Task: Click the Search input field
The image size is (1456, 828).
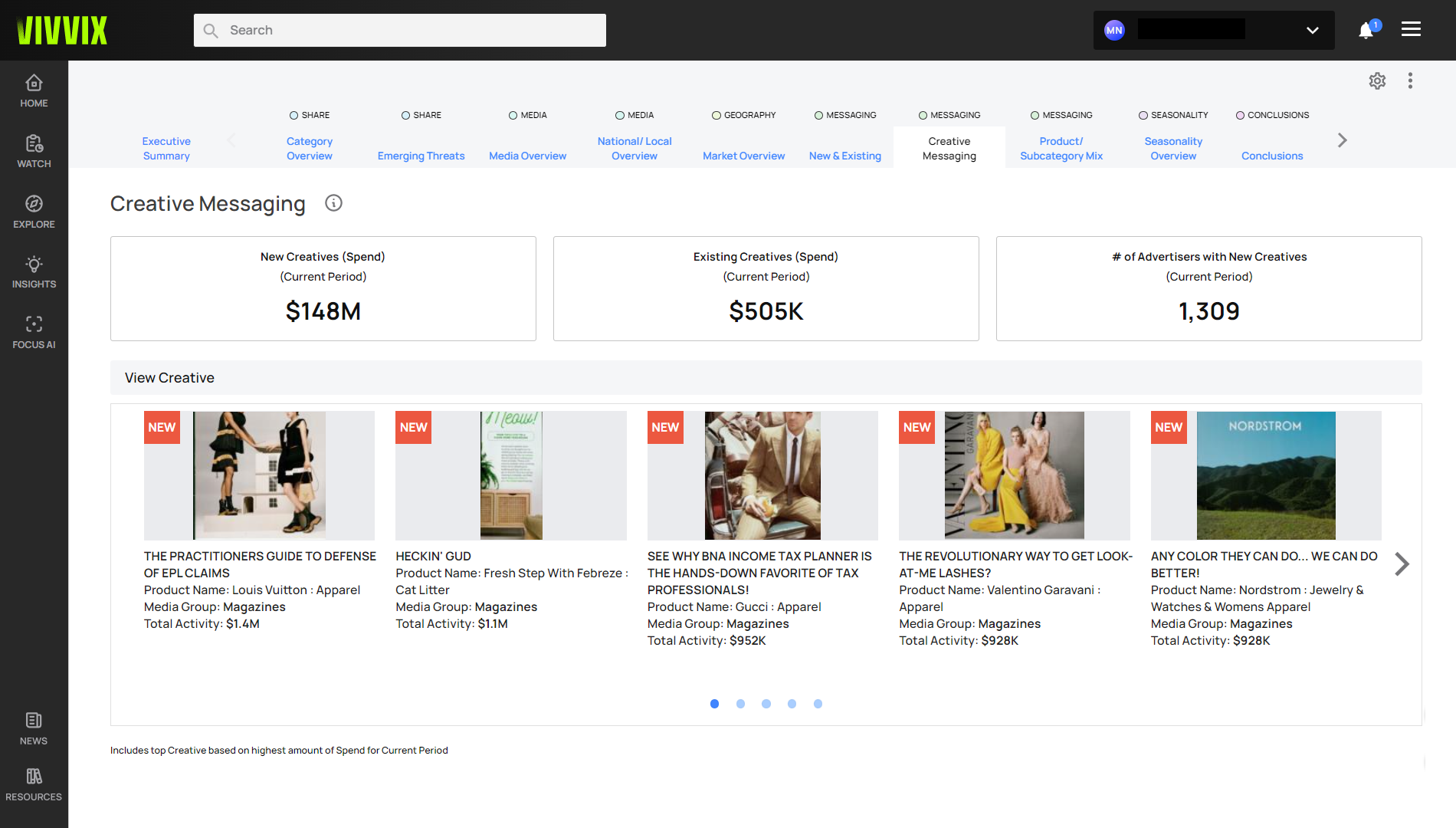Action: (x=400, y=31)
